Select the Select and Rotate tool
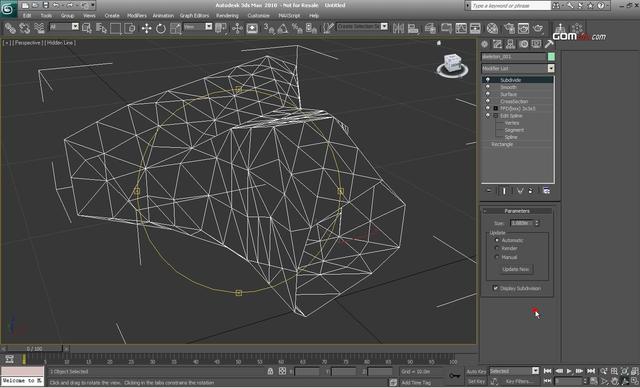Viewport: 640px width, 388px height. point(161,28)
